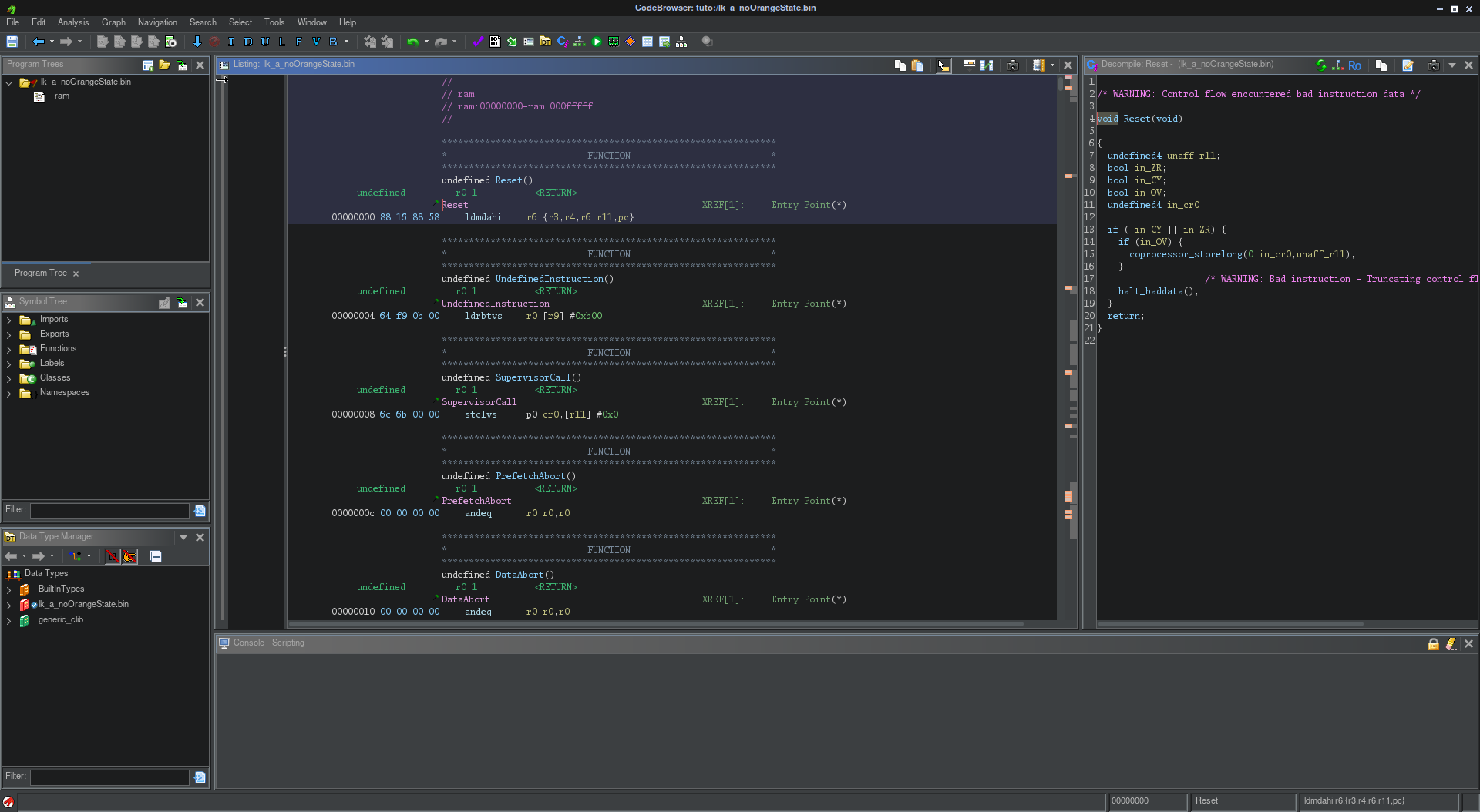Select the Program Tree tab
1480x812 pixels.
point(41,273)
